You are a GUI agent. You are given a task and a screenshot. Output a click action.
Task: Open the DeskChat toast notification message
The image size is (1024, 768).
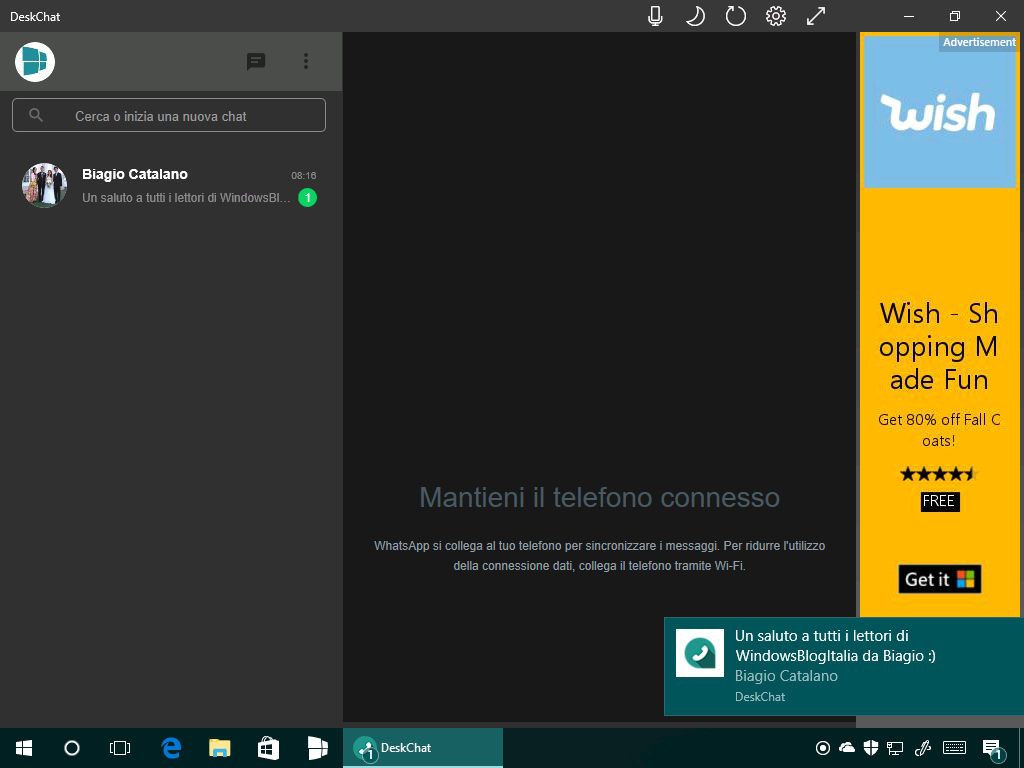844,666
